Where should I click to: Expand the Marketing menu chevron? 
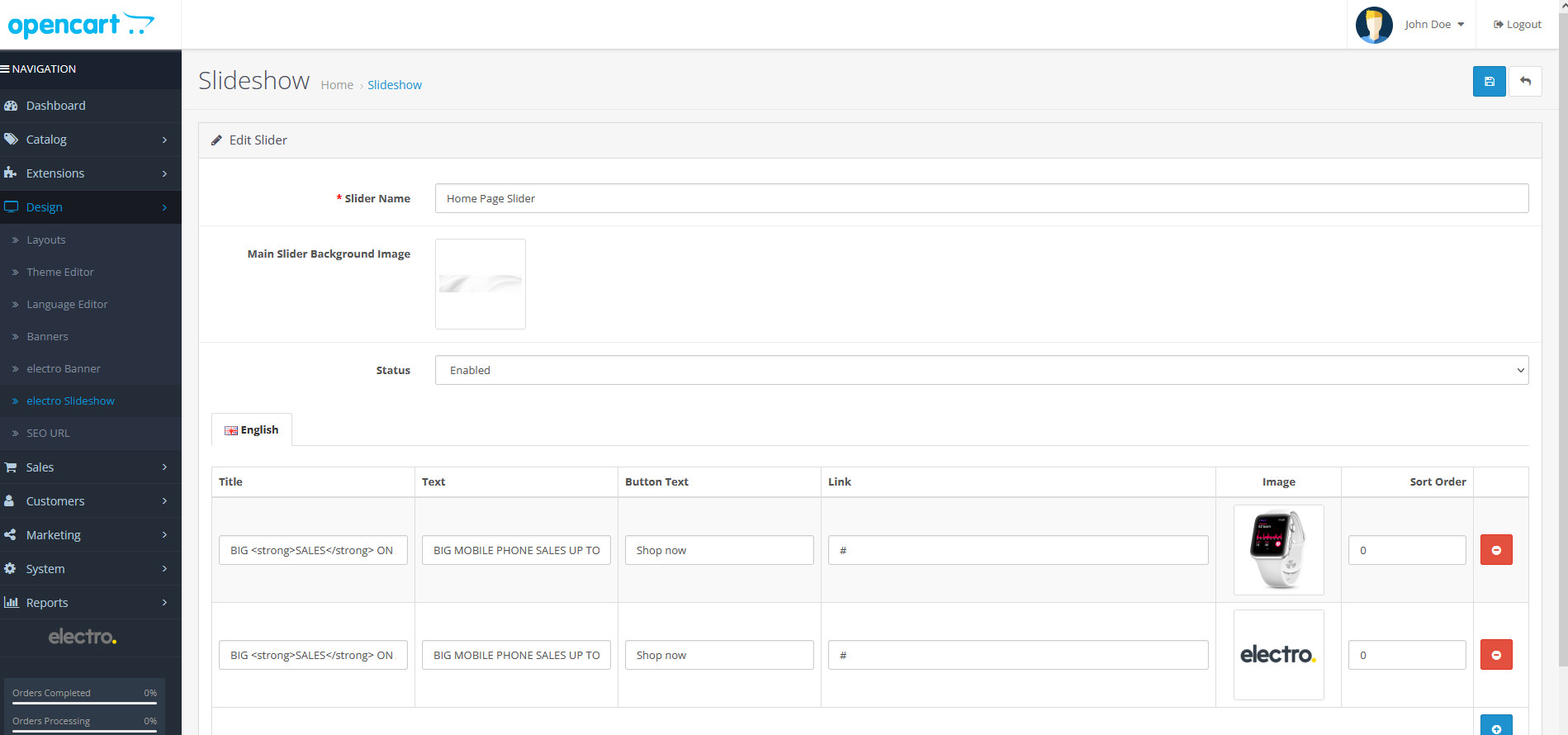coord(164,535)
